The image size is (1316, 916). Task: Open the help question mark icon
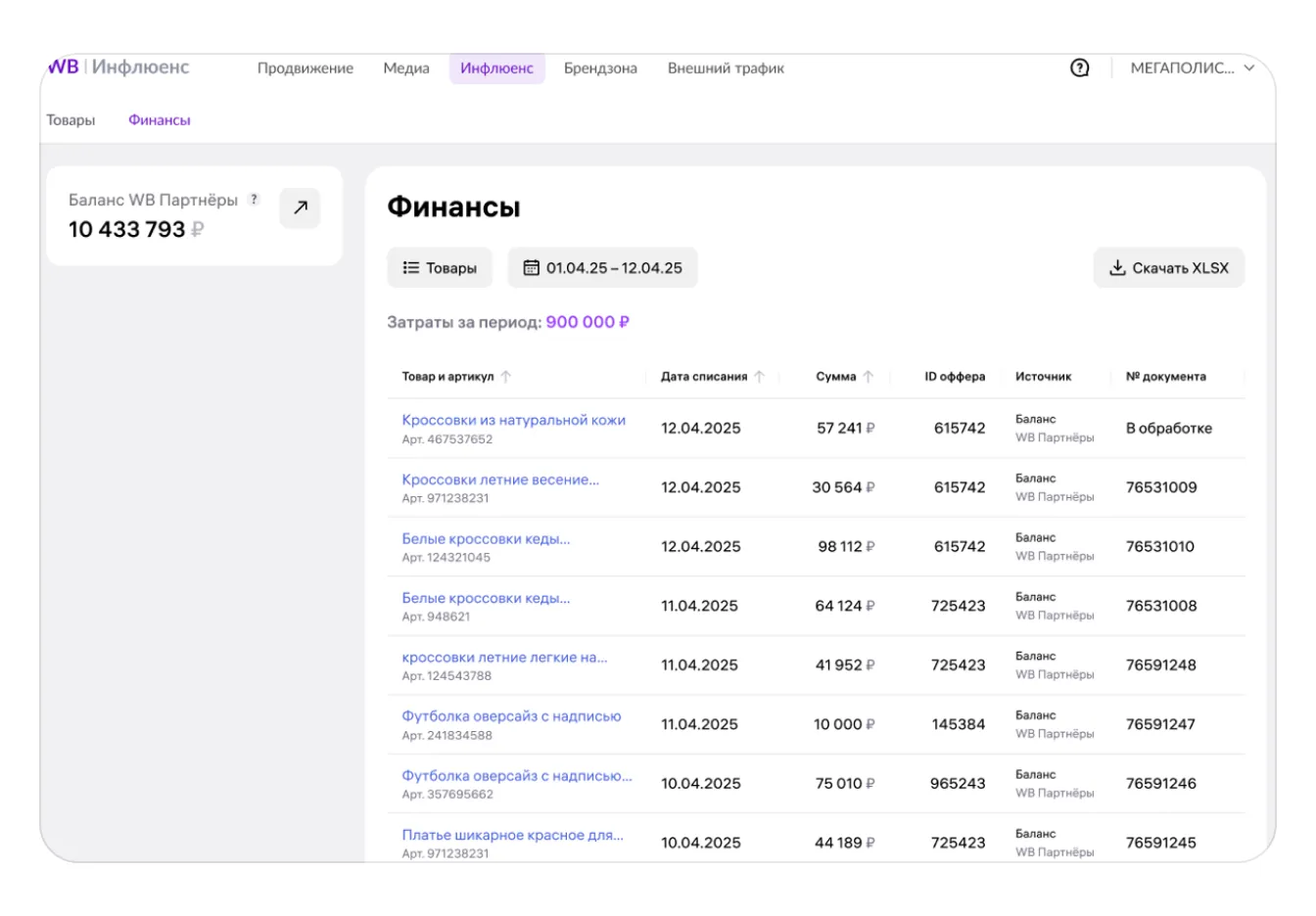click(1079, 68)
